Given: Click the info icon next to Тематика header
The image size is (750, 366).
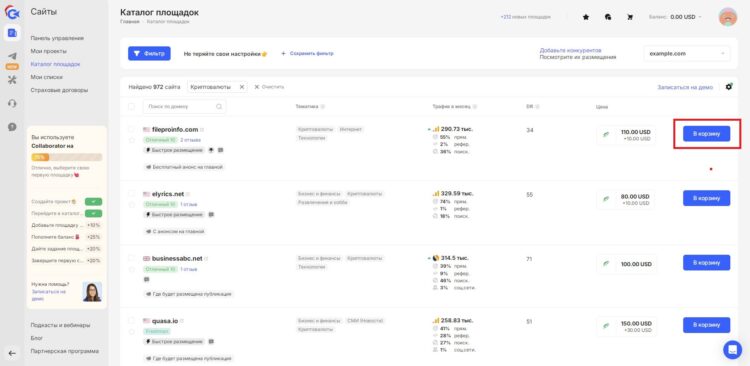Looking at the screenshot, I should (x=323, y=107).
